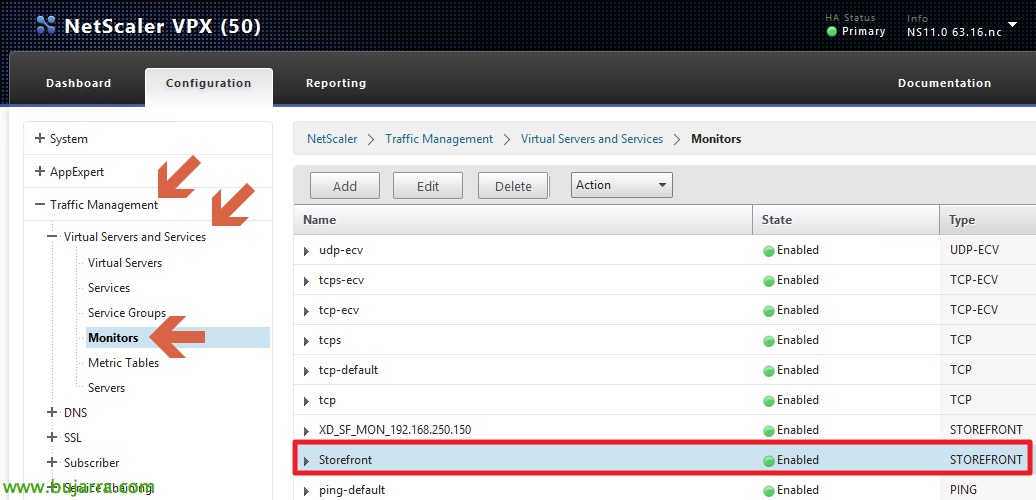Click the green Enabled icon for udp-ecv
Viewport: 1036px width, 500px height.
click(x=768, y=251)
